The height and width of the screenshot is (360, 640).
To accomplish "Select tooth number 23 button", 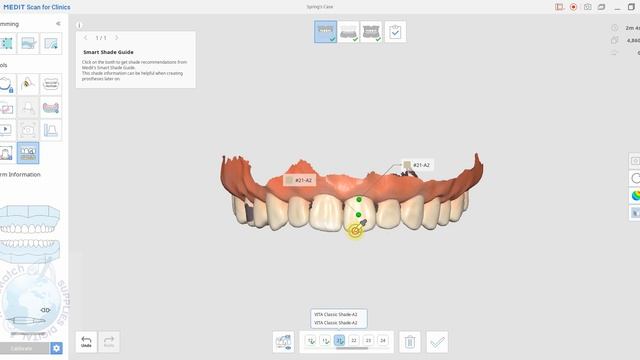I will click(x=368, y=340).
